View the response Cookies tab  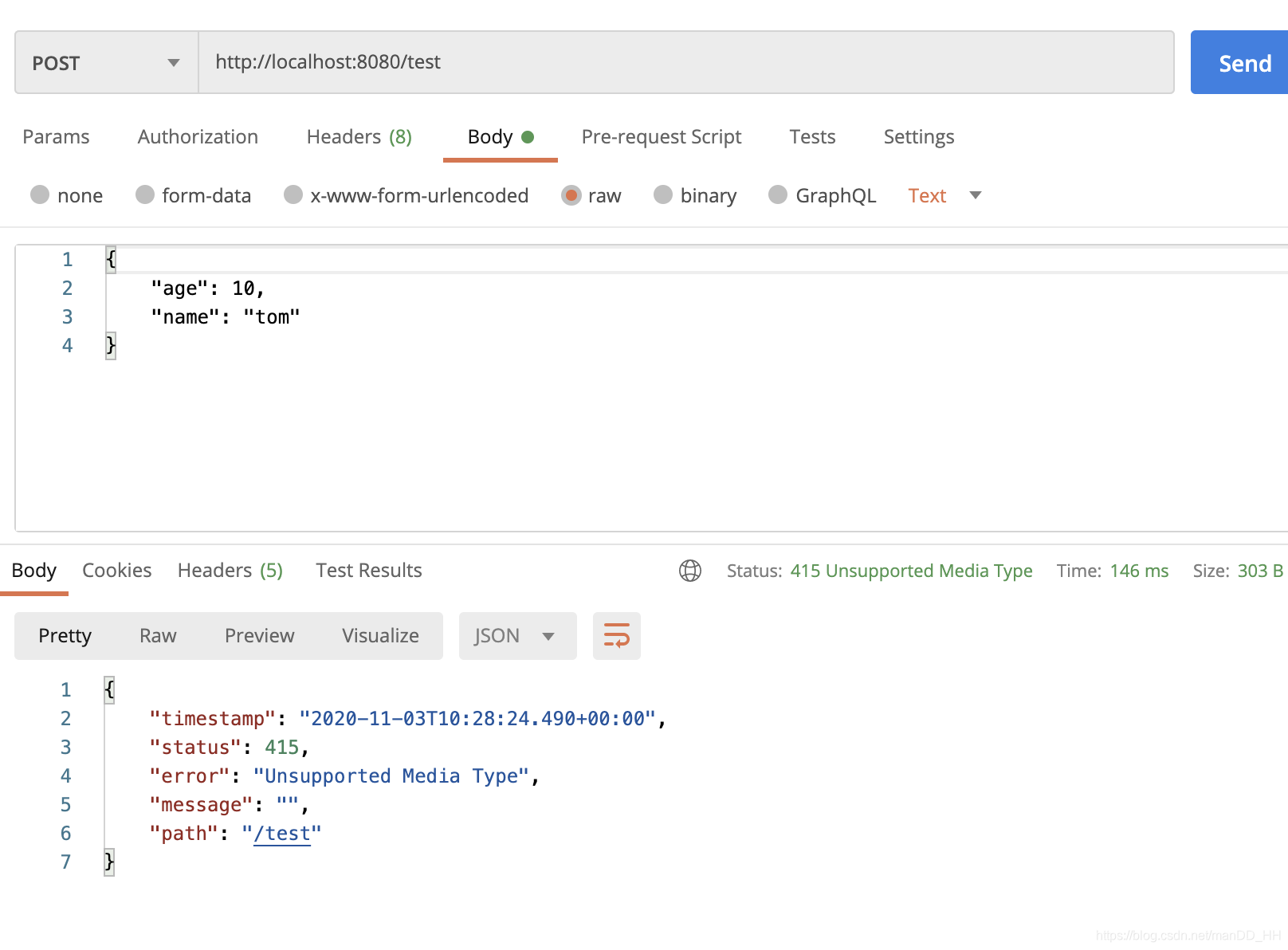(116, 570)
